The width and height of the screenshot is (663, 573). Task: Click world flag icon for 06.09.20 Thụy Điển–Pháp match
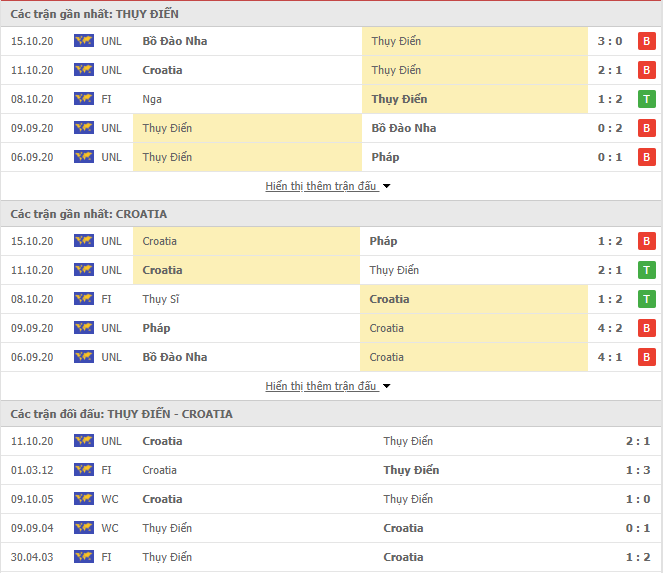coord(84,157)
